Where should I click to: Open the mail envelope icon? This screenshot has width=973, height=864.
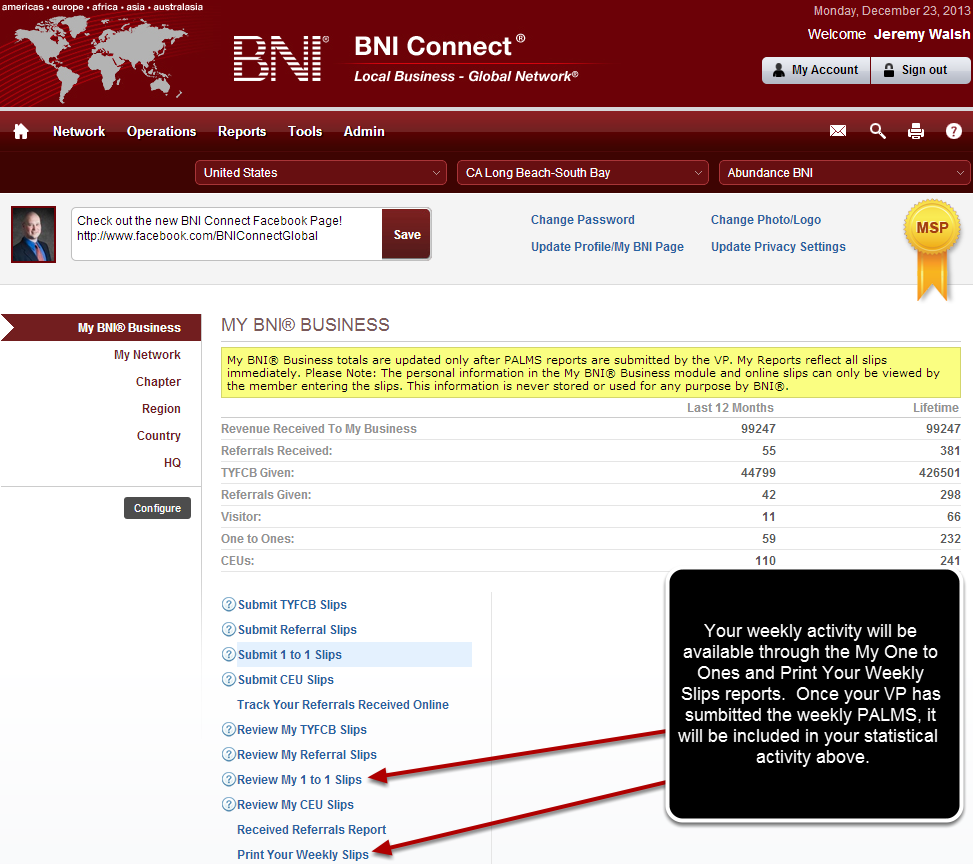click(838, 131)
